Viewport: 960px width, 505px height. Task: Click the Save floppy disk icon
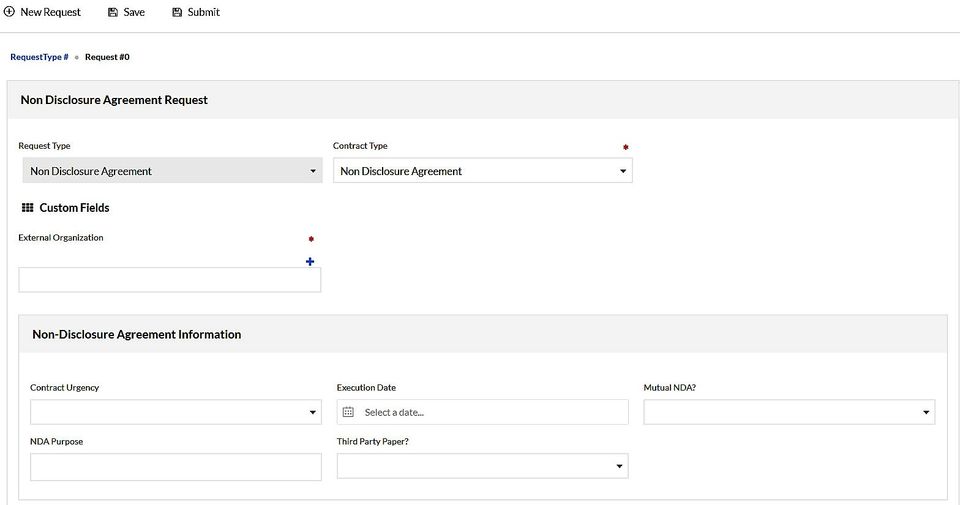pyautogui.click(x=113, y=12)
